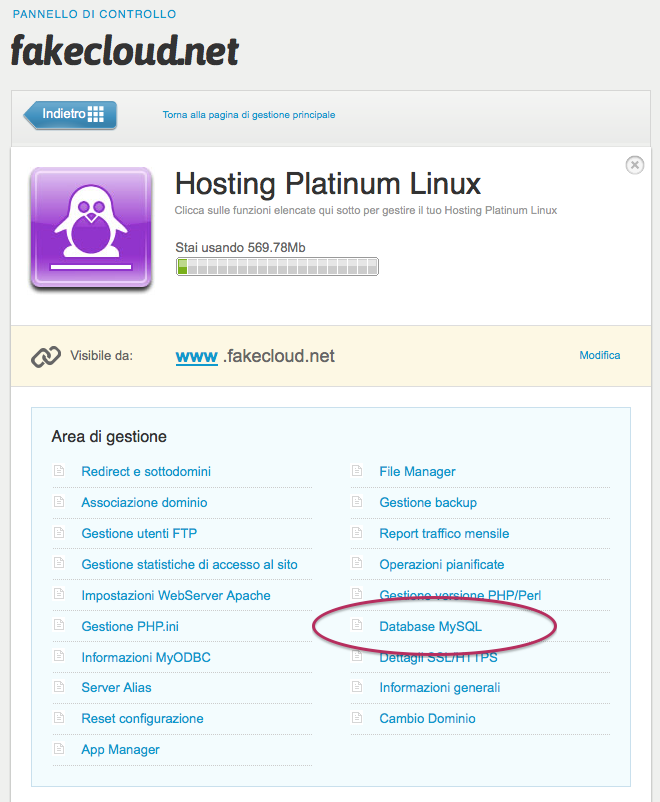Click the document icon next to File Manager
The width and height of the screenshot is (660, 802).
357,471
